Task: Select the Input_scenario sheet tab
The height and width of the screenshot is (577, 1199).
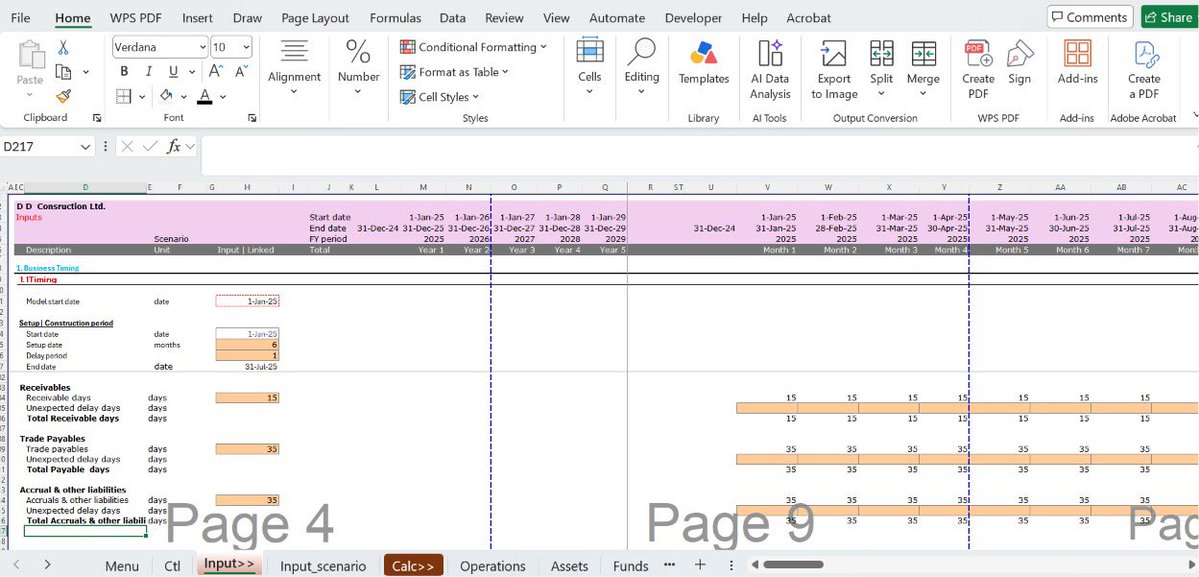Action: click(x=323, y=566)
